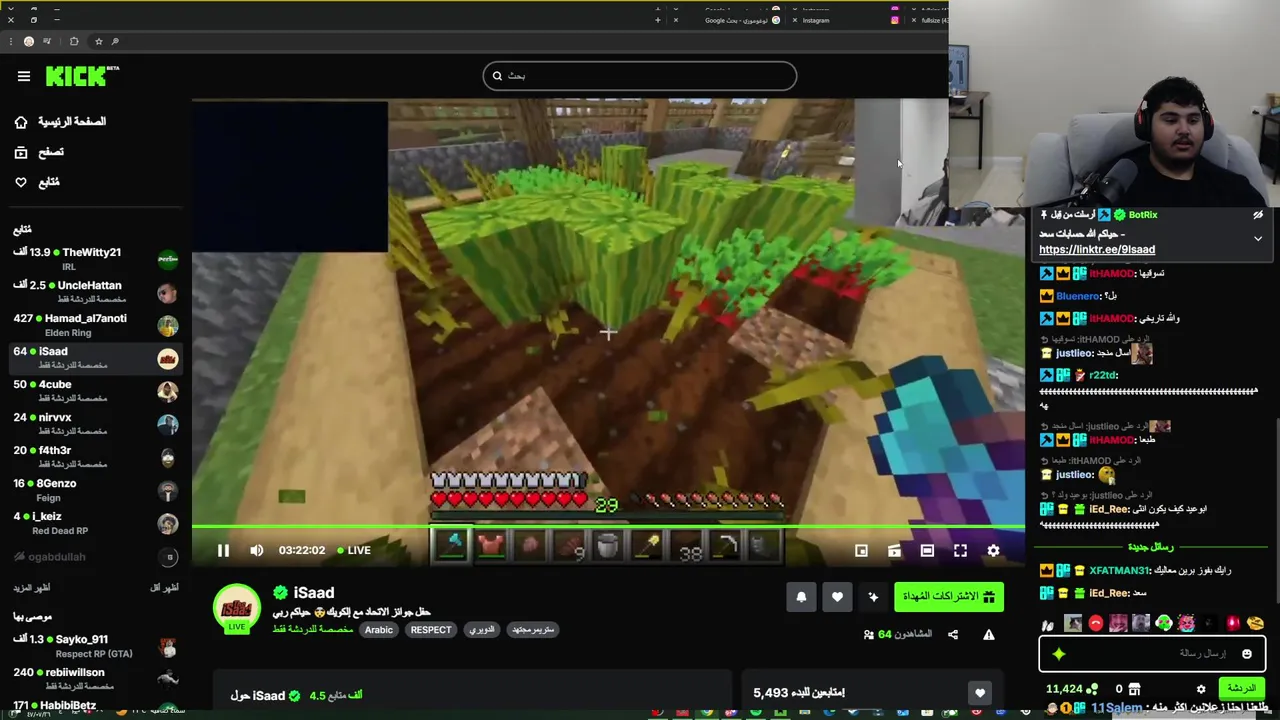Click heart button in follower goal panel

click(980, 693)
